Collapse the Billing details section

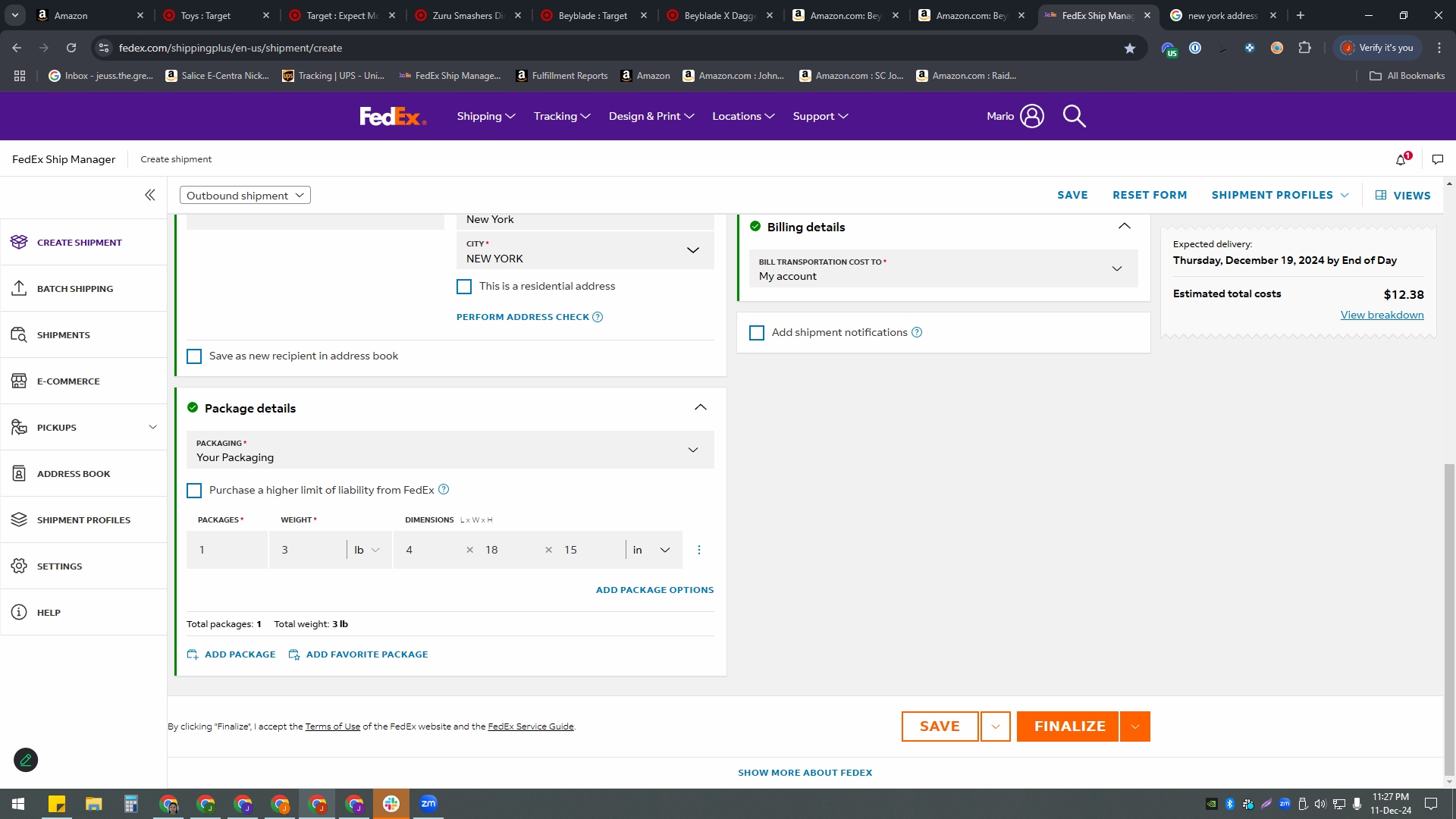point(1125,226)
